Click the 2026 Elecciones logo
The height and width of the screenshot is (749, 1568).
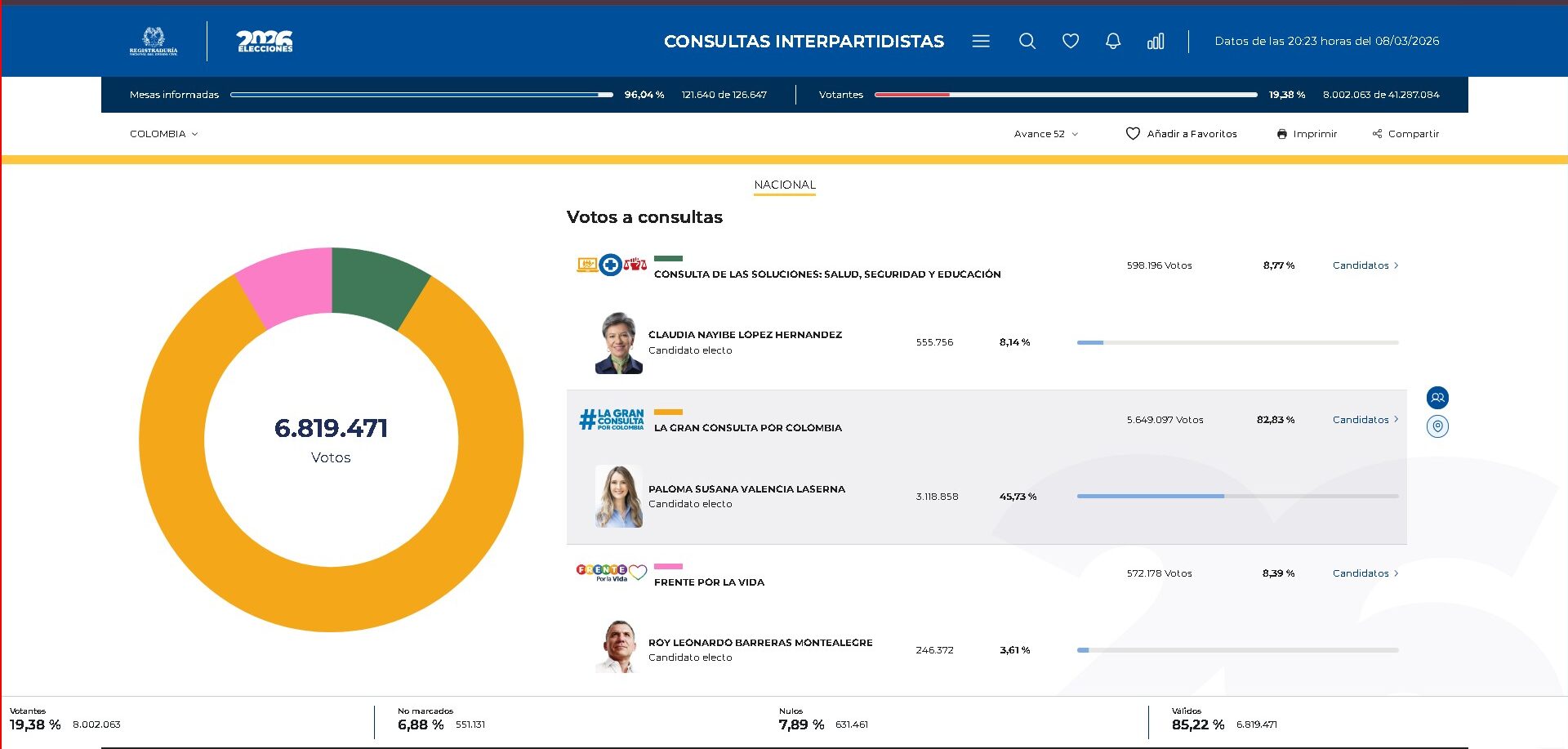pyautogui.click(x=265, y=41)
